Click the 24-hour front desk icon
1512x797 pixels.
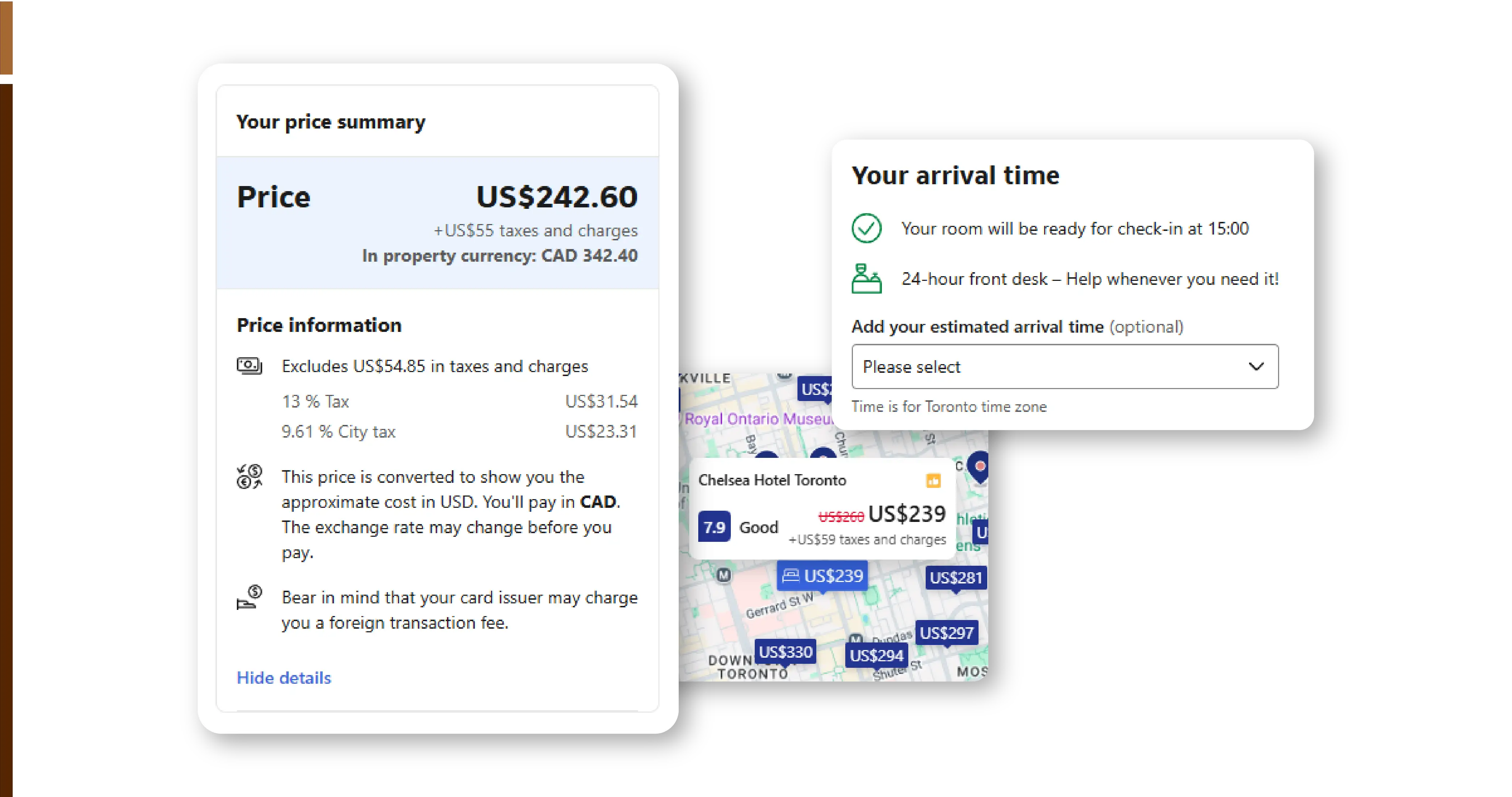pyautogui.click(x=866, y=279)
